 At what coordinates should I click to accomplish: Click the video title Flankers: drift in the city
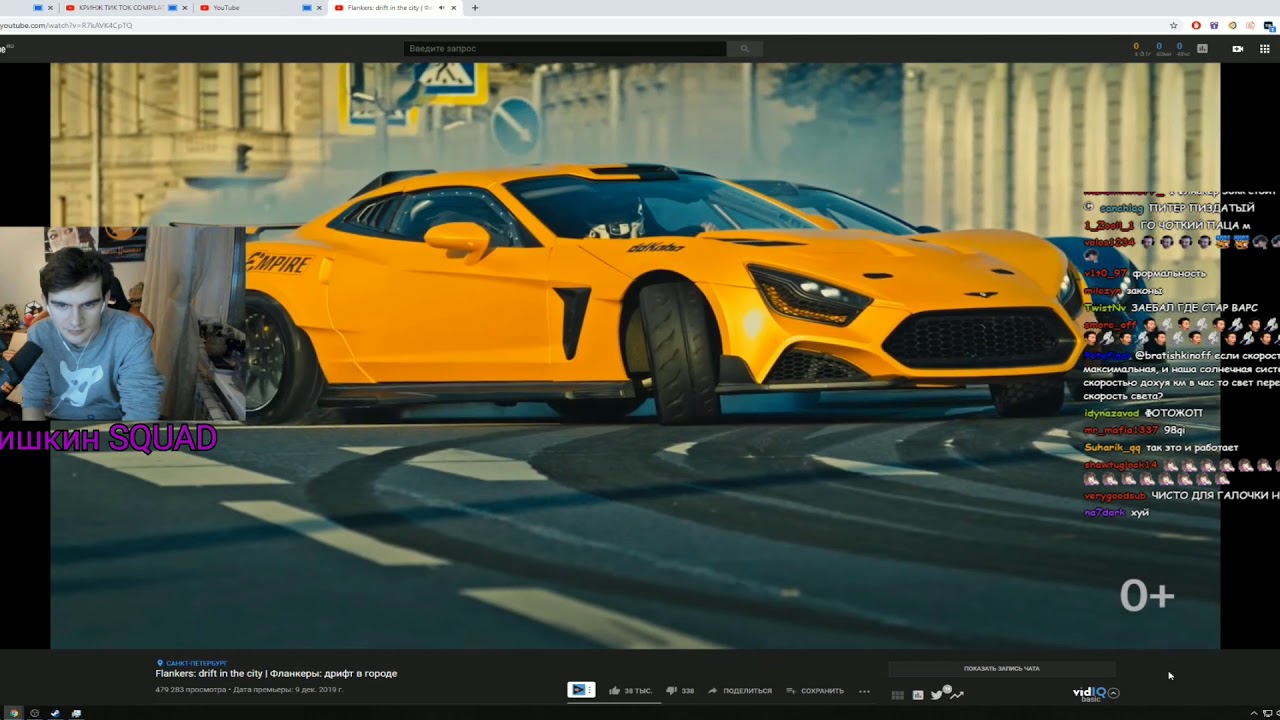[x=276, y=673]
